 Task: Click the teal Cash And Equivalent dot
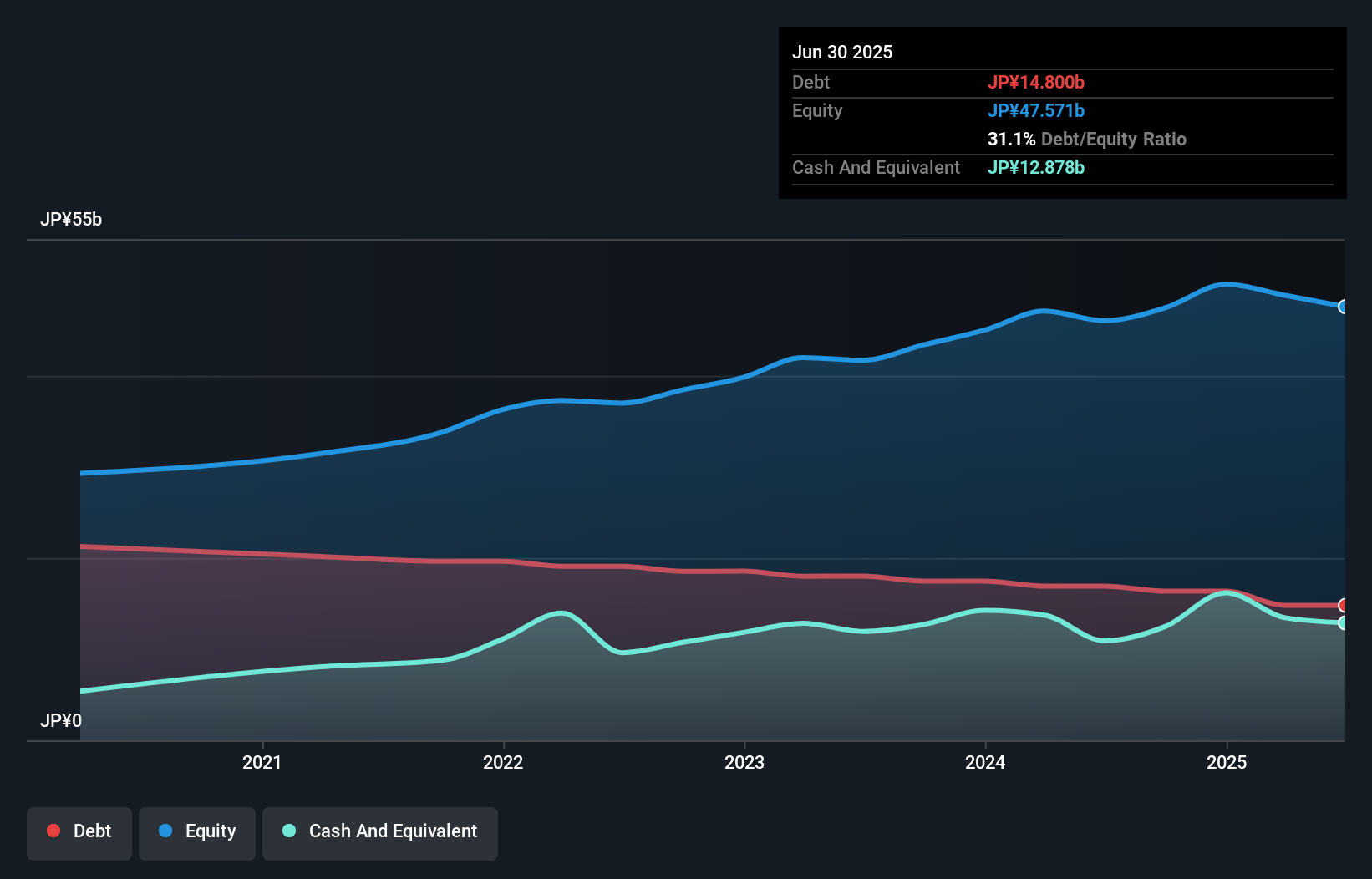tap(288, 830)
